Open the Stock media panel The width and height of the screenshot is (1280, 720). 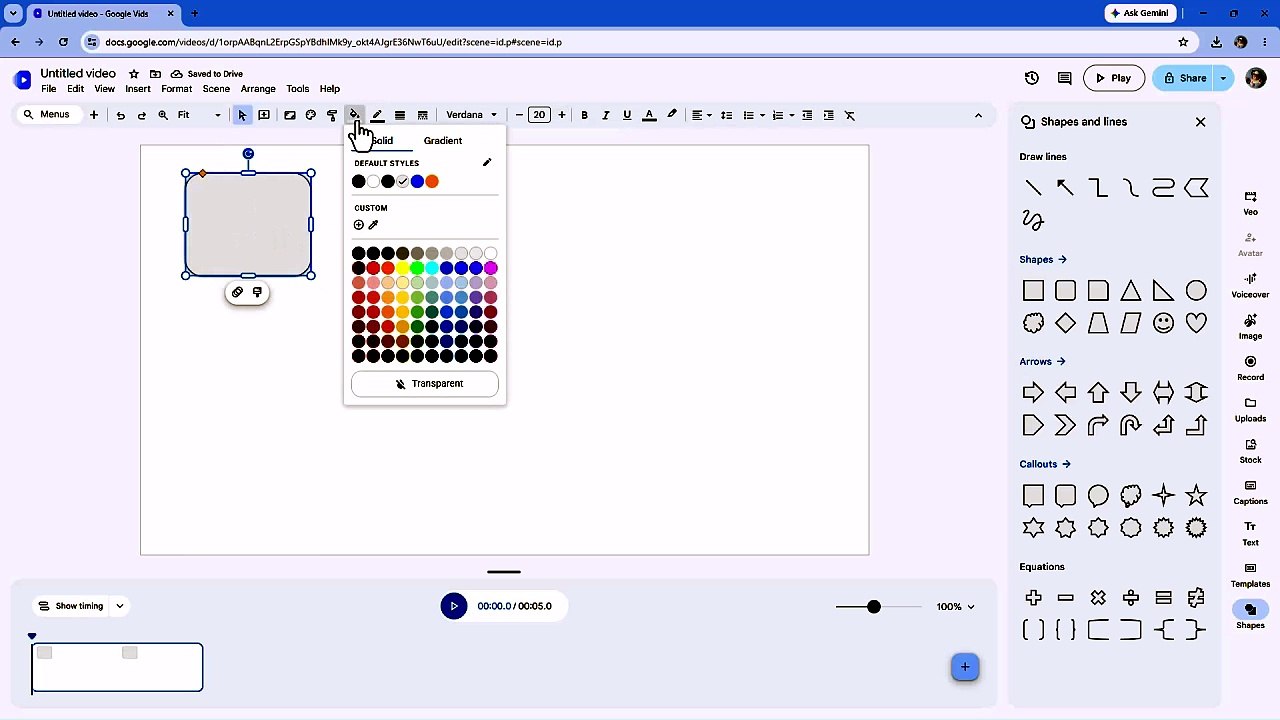coord(1250,450)
